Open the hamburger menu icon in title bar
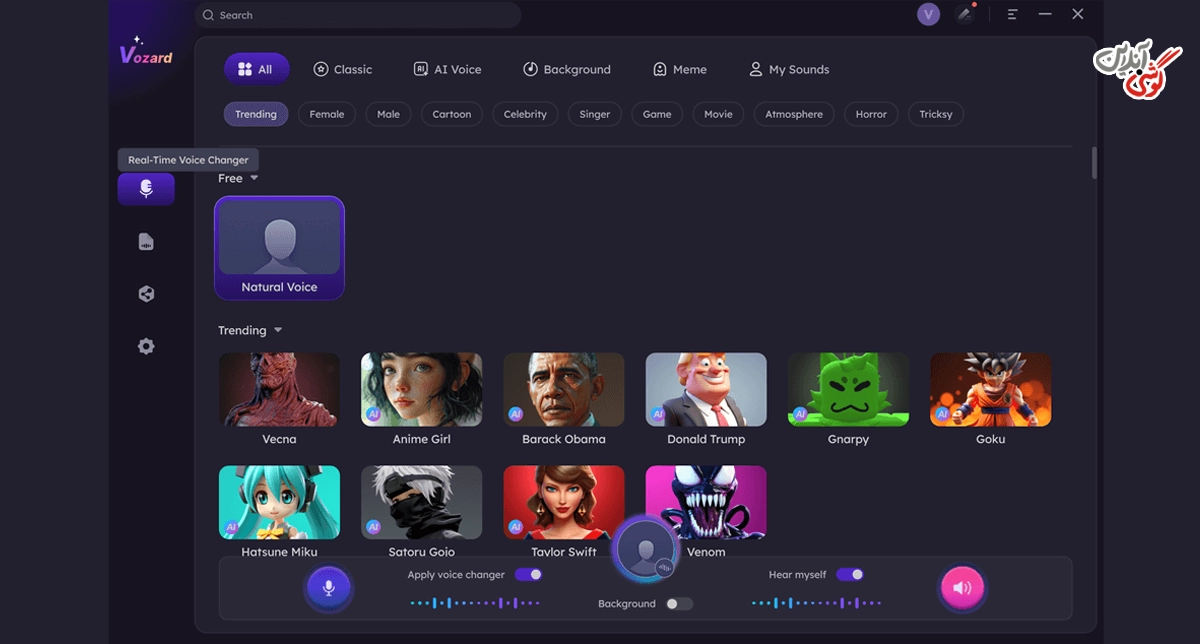 [1013, 14]
